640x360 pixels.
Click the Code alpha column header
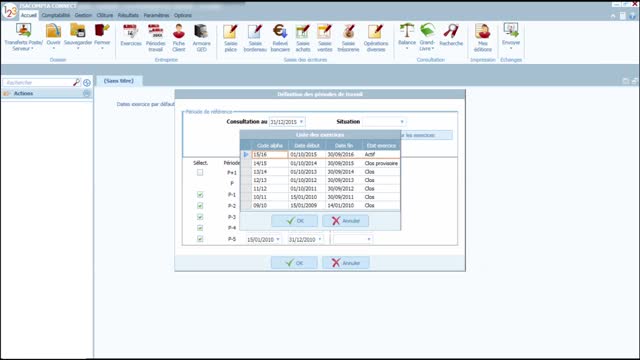tap(270, 146)
